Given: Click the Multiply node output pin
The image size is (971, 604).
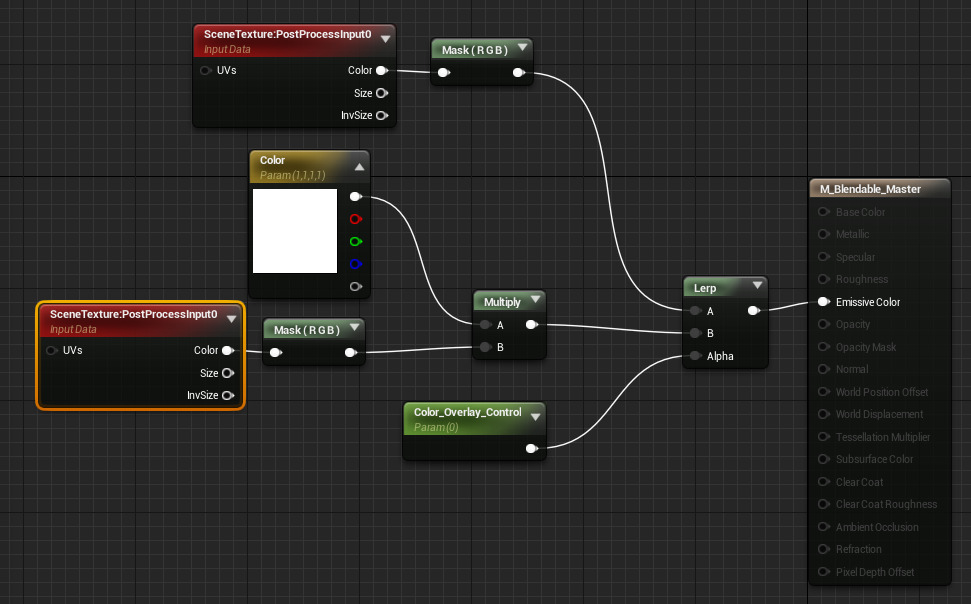Looking at the screenshot, I should coord(531,325).
